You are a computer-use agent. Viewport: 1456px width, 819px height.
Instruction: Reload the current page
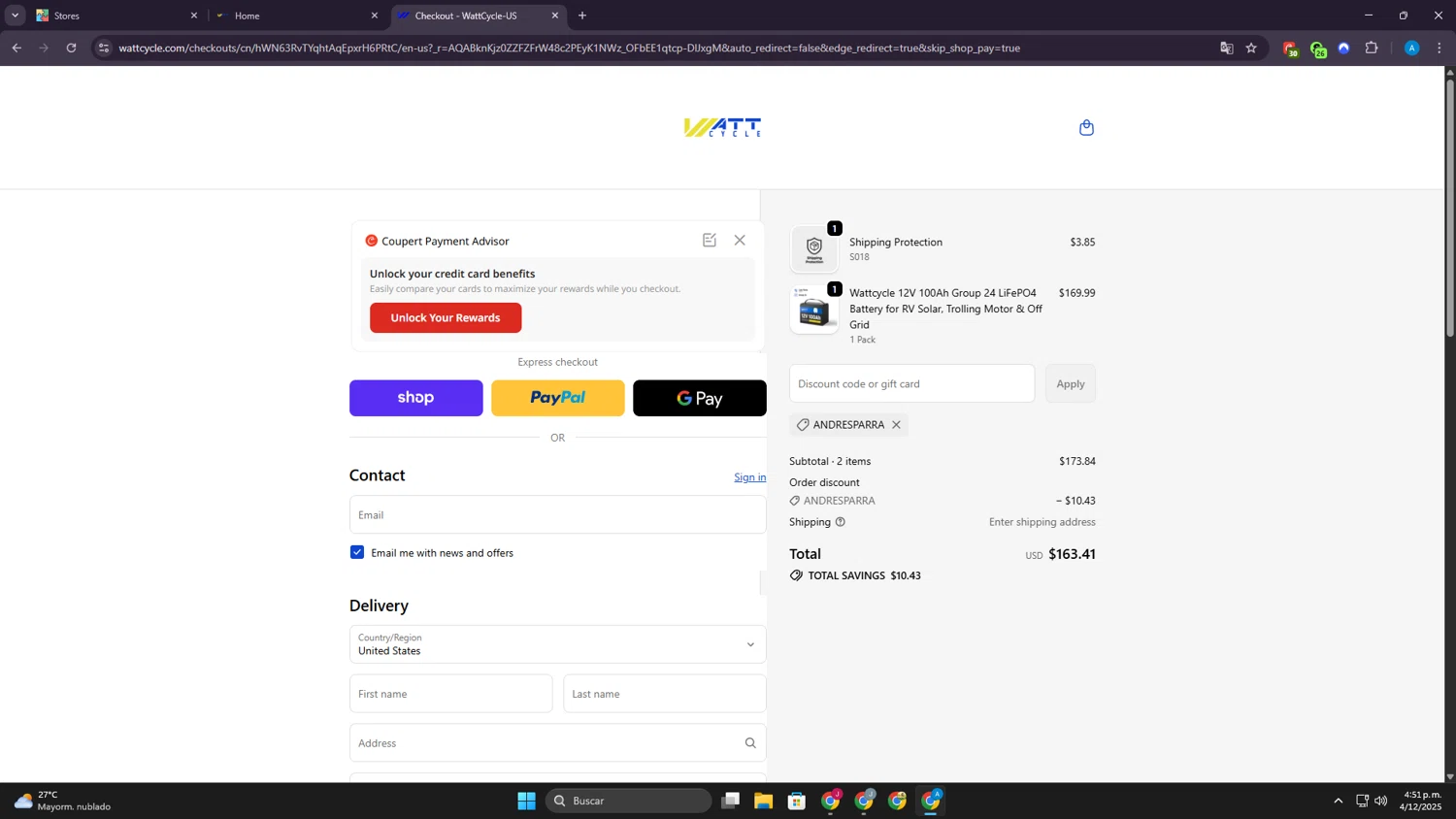pos(71,48)
